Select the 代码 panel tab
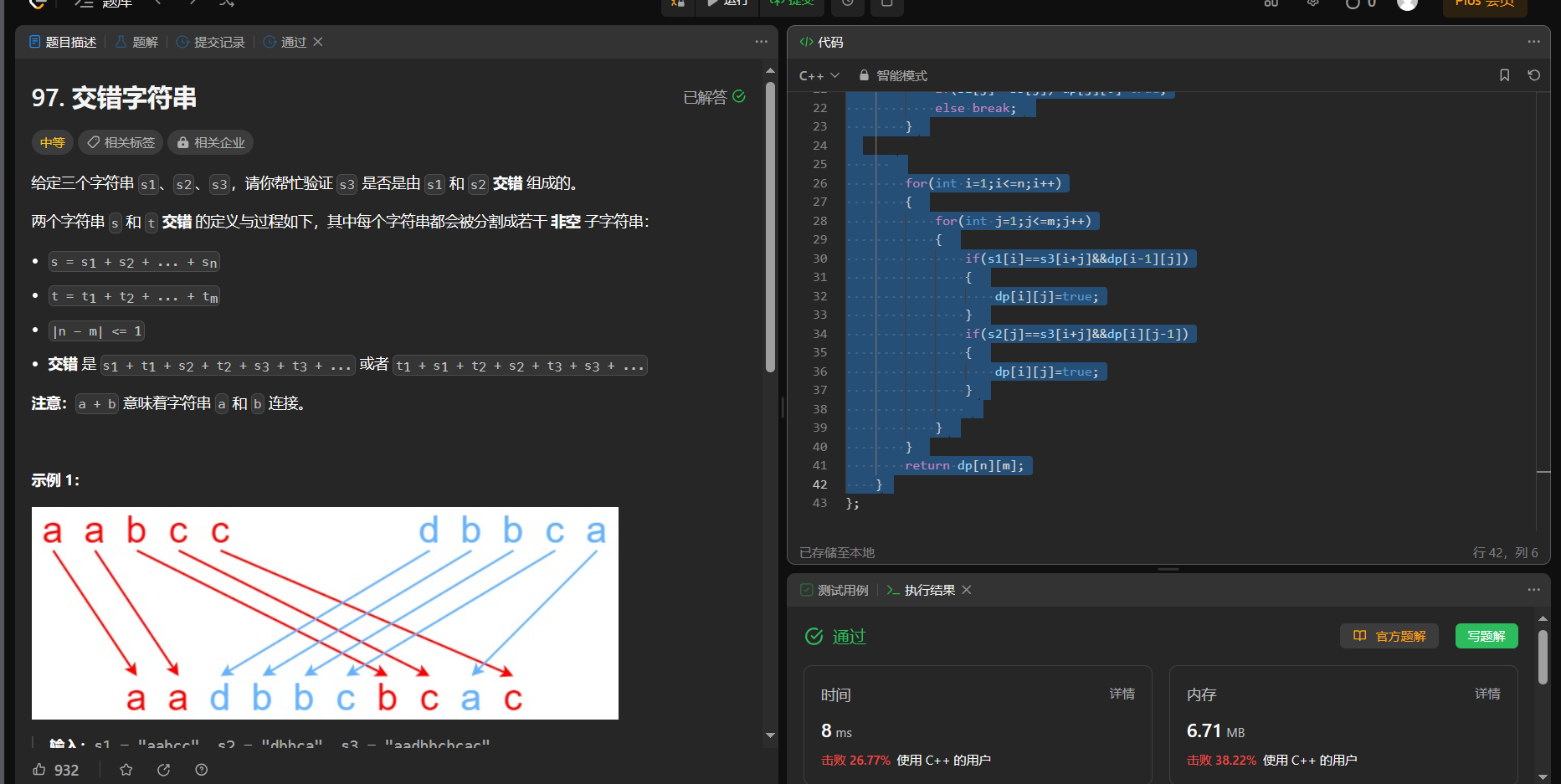The width and height of the screenshot is (1561, 784). pyautogui.click(x=821, y=42)
